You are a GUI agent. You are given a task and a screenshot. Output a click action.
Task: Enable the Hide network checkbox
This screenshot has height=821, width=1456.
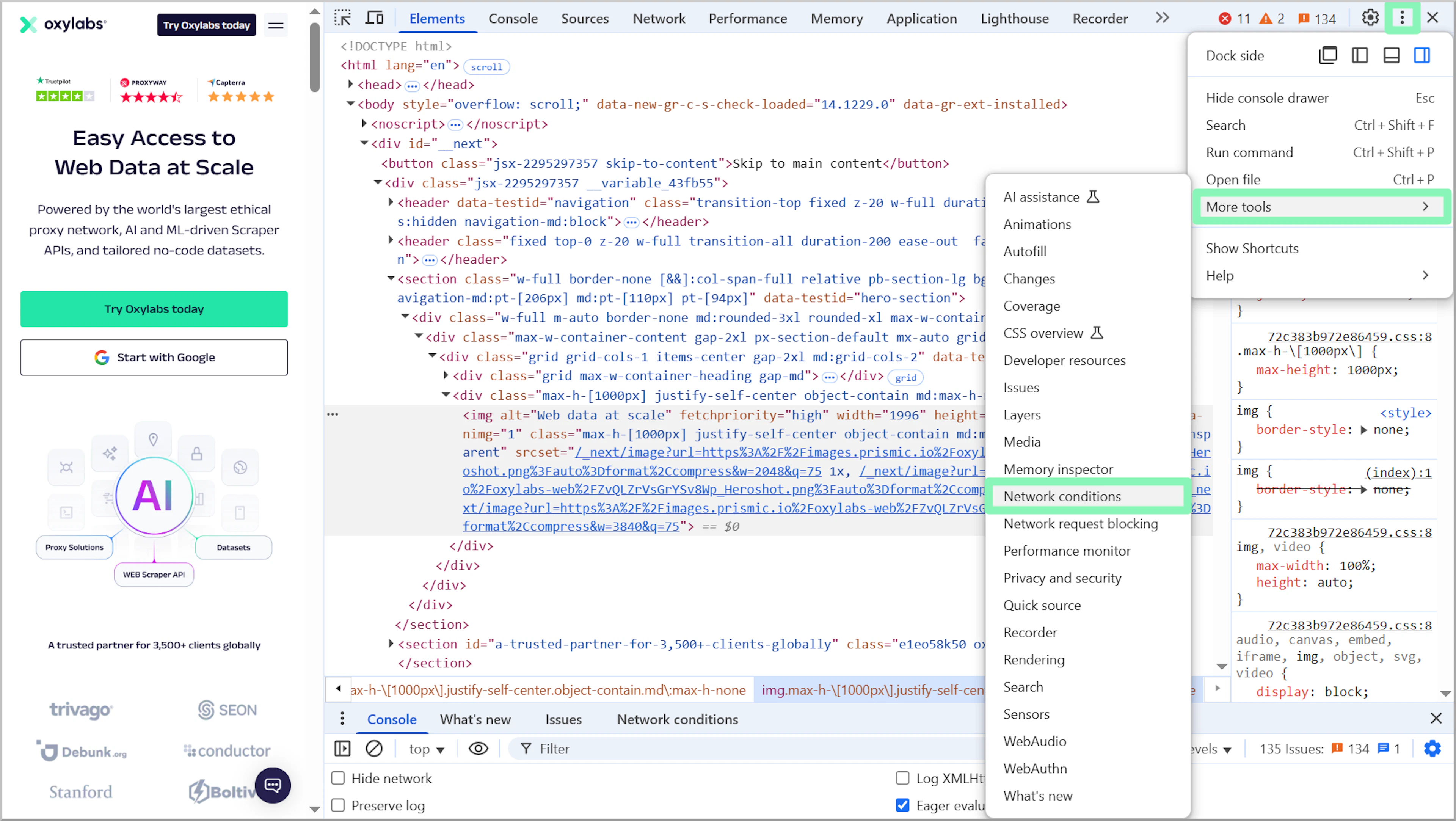click(338, 778)
